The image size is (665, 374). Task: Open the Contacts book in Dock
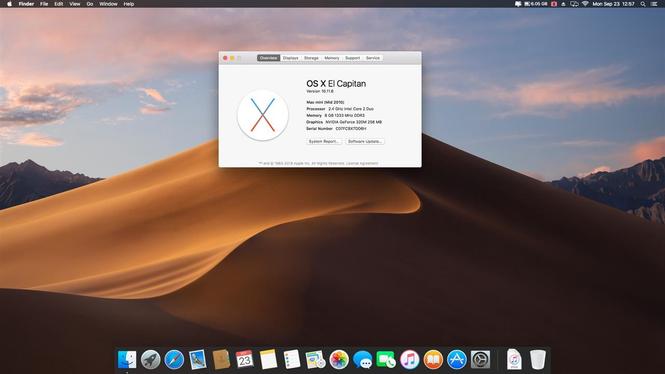221,360
